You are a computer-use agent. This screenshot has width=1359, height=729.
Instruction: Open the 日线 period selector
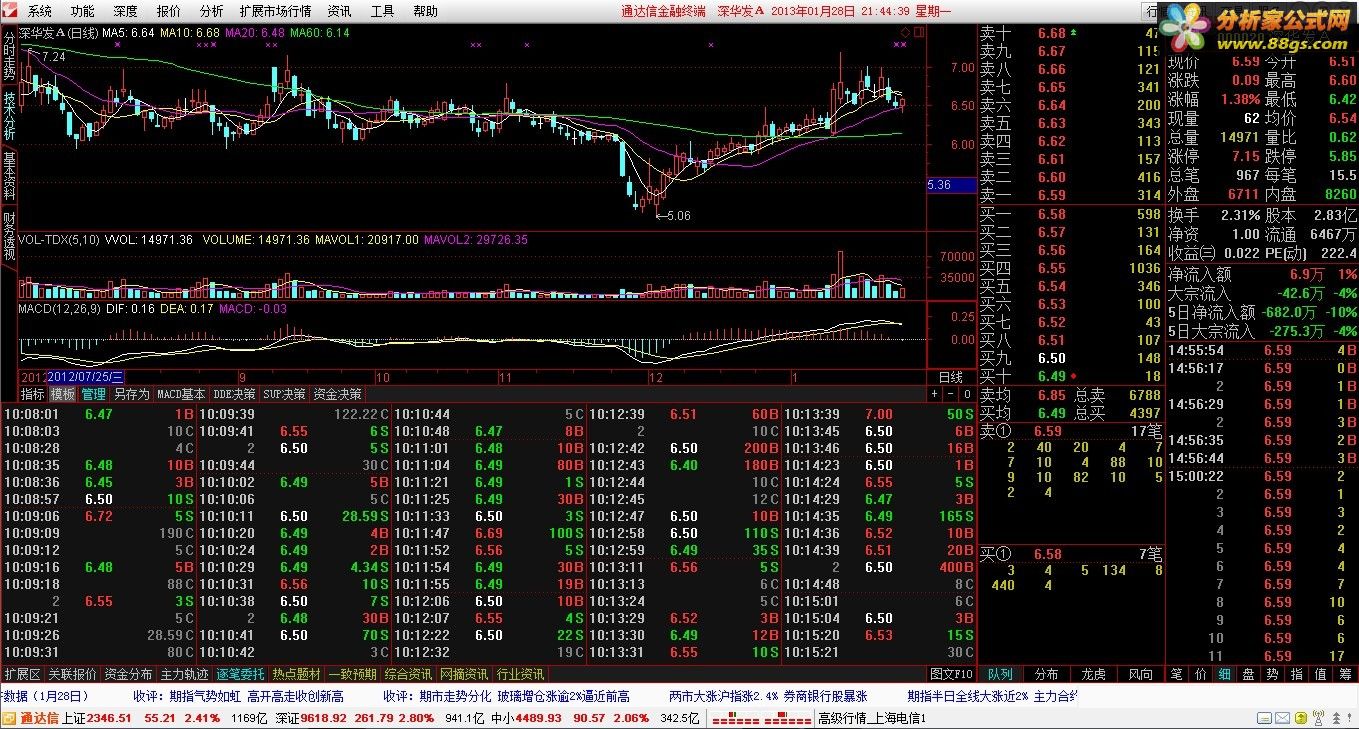pos(950,377)
